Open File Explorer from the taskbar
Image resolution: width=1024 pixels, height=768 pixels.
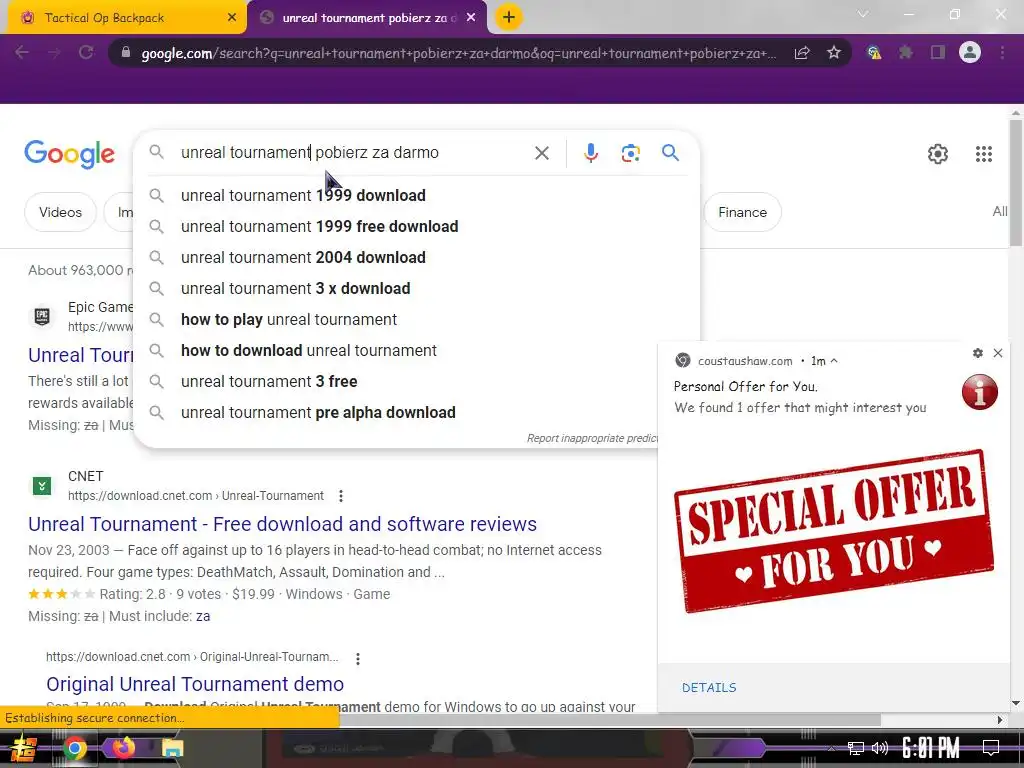pos(172,748)
